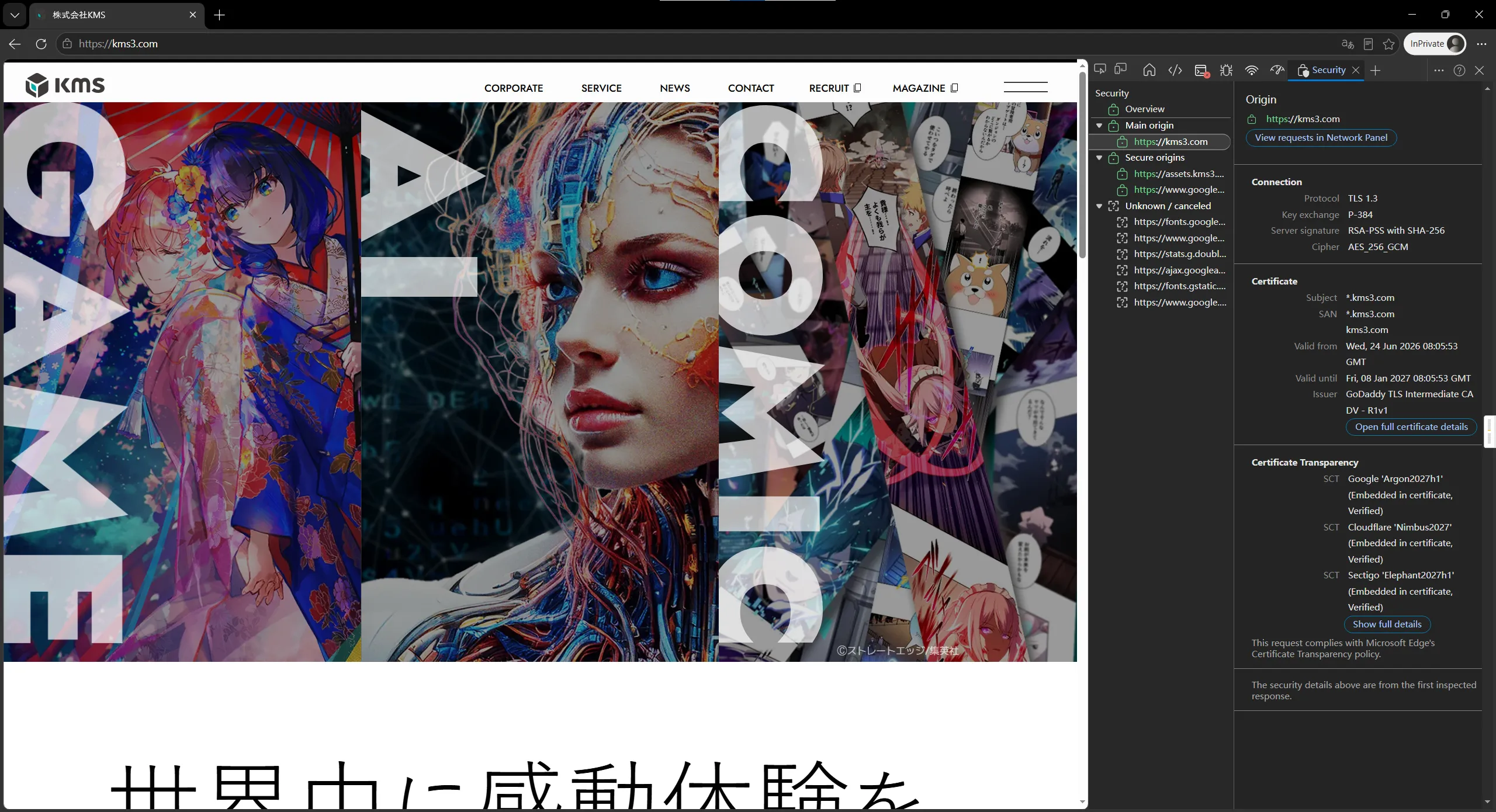
Task: Open the InPrivate profile button
Action: pos(1435,44)
